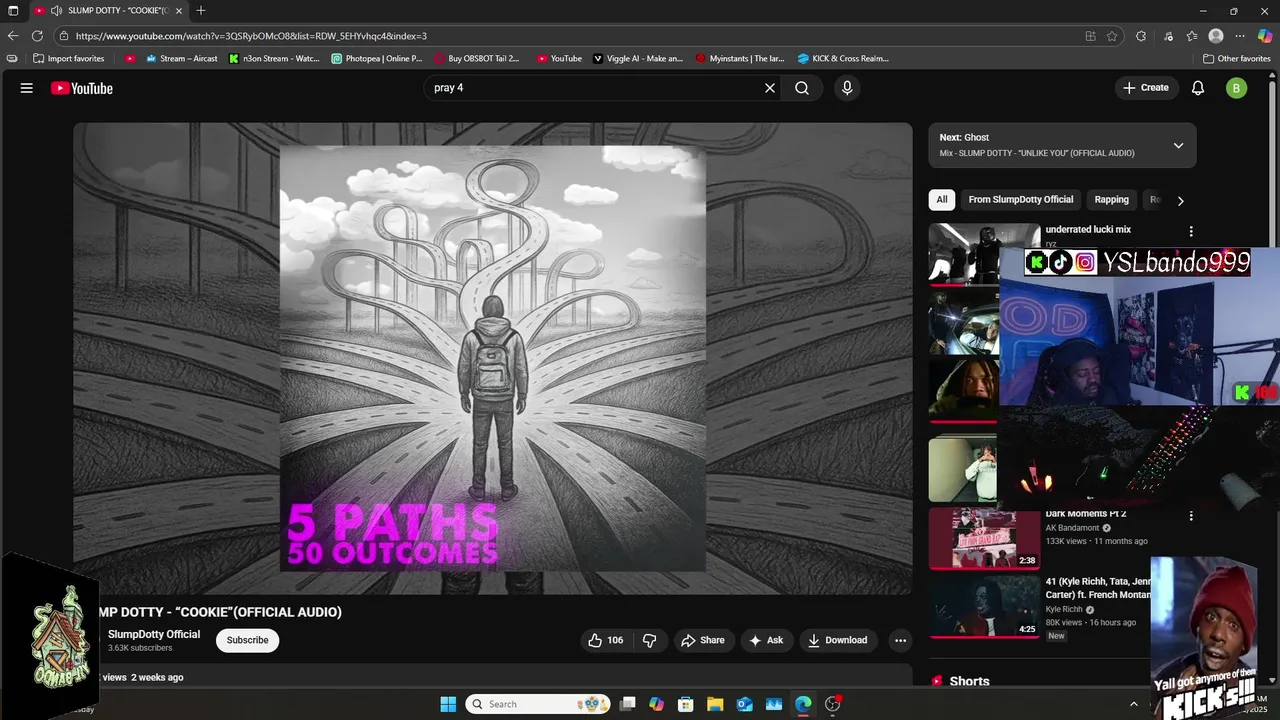1280x720 pixels.
Task: Launch Copilot from taskbar
Action: [x=656, y=704]
